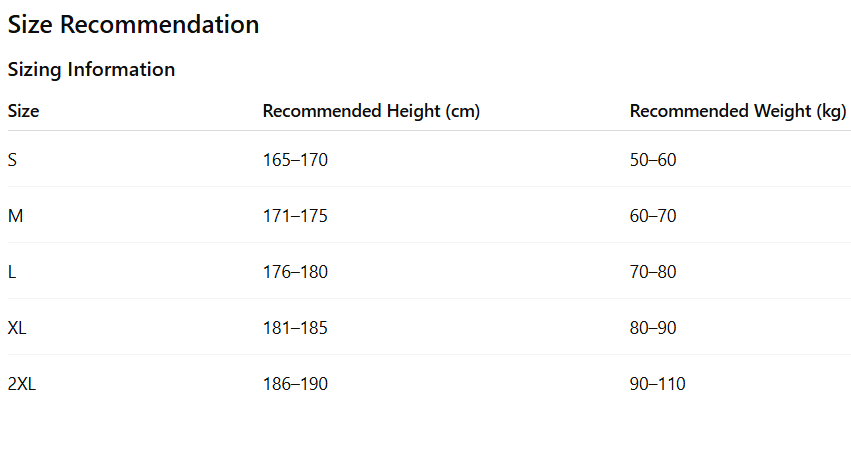This screenshot has height=452, width=851.
Task: Select the Size column header
Action: [x=24, y=111]
